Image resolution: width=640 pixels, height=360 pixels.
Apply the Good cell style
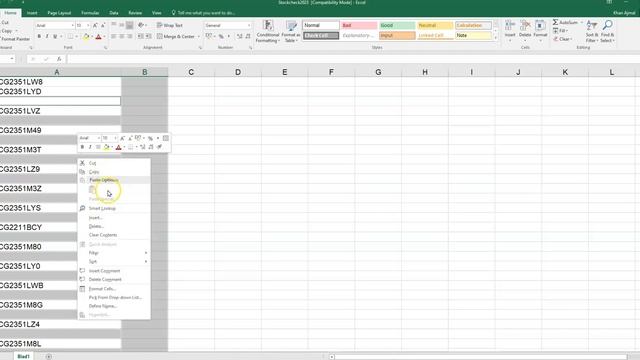point(397,25)
